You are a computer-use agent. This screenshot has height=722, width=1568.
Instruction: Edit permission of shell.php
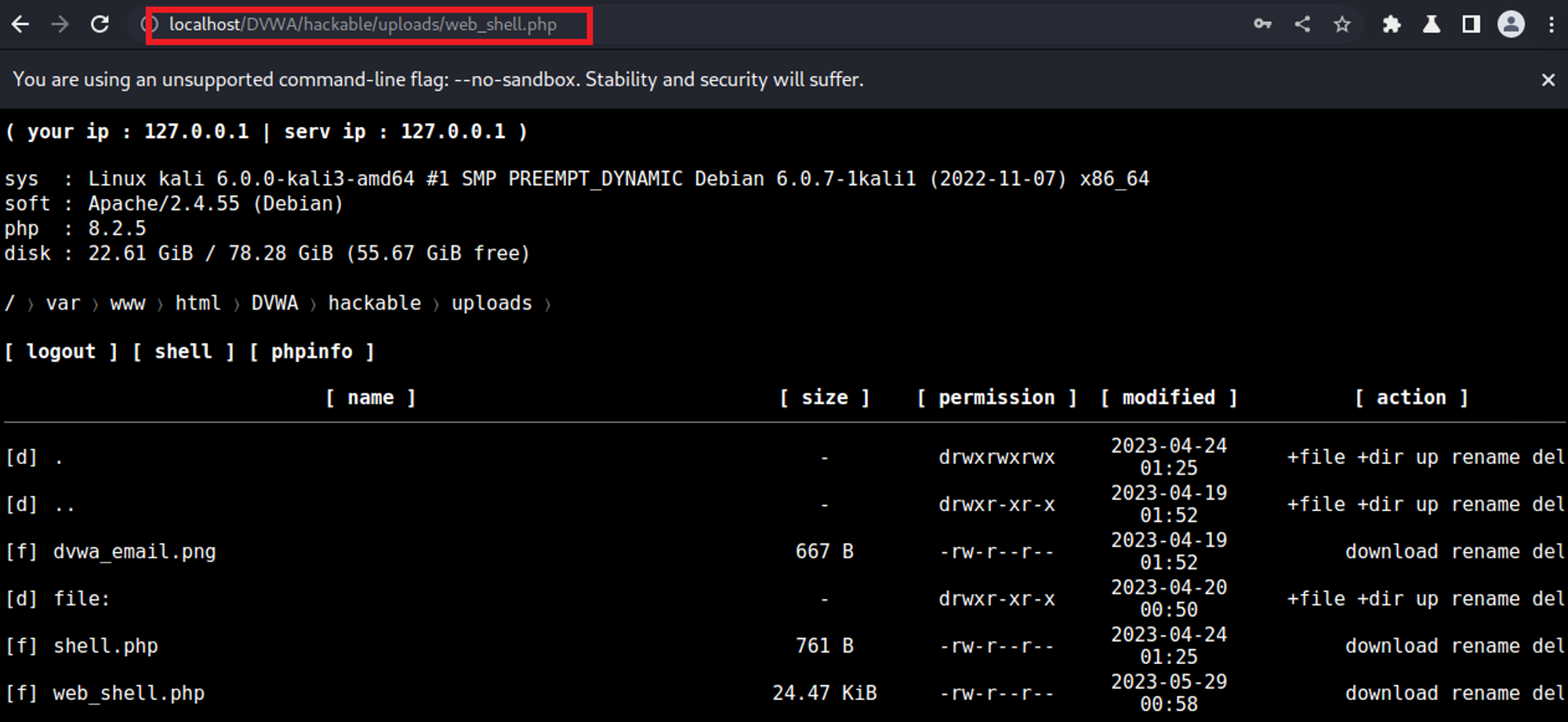(x=996, y=646)
